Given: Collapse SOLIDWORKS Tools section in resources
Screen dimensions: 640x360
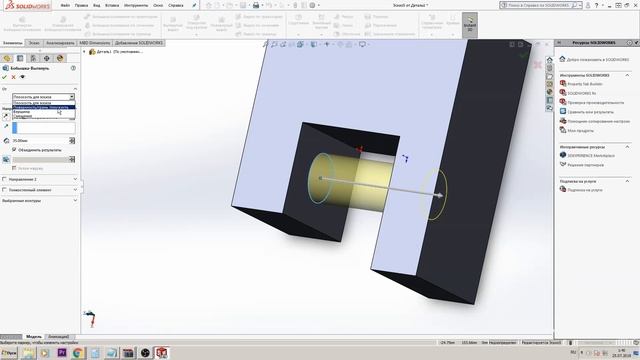Looking at the screenshot, I should [627, 75].
